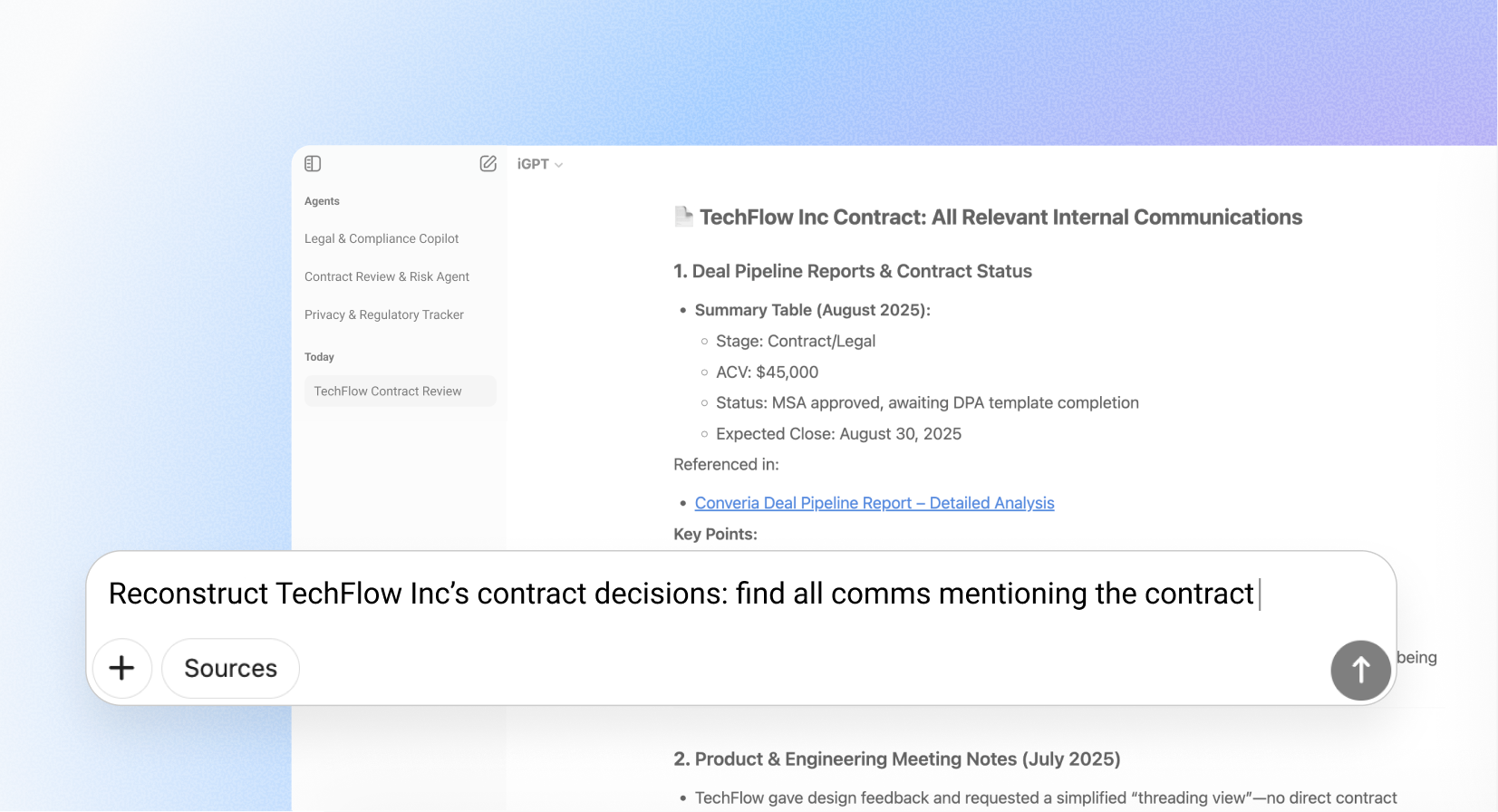Open the Contract Review & Risk Agent
The width and height of the screenshot is (1498, 812).
tap(386, 276)
